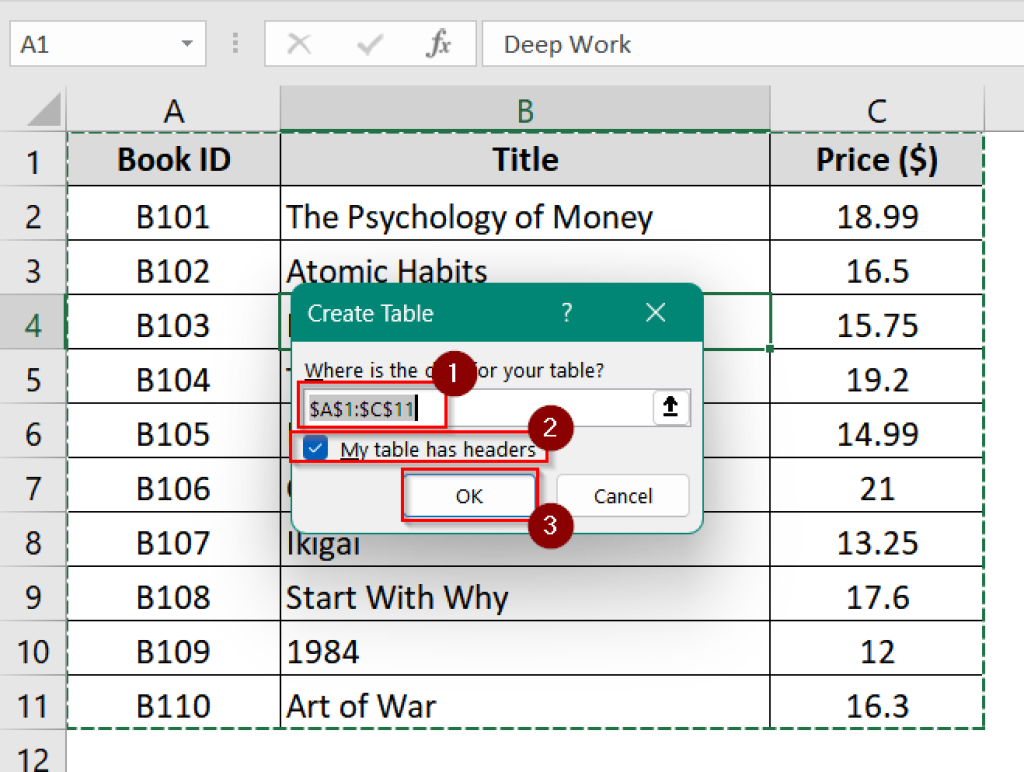1024x772 pixels.
Task: Click the Enter checkmark icon beside the formula bar
Action: pyautogui.click(x=371, y=44)
